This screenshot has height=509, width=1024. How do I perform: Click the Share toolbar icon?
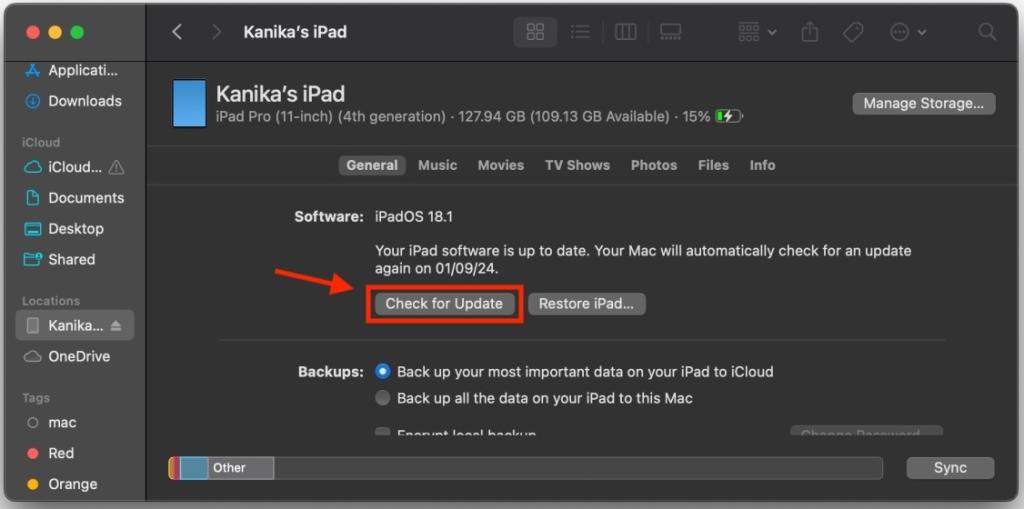(810, 31)
